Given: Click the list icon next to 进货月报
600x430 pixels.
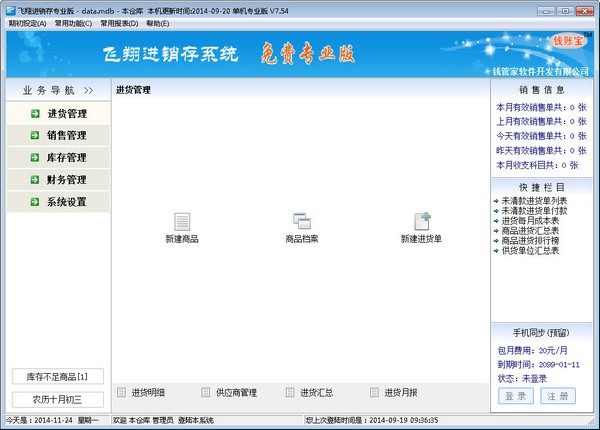Looking at the screenshot, I should tap(374, 392).
